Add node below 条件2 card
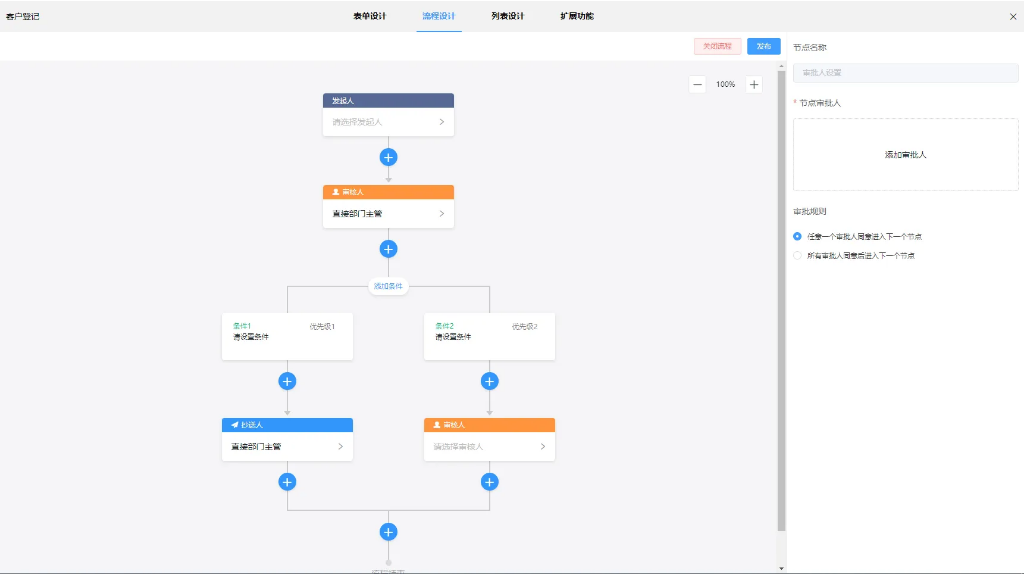 tap(489, 381)
